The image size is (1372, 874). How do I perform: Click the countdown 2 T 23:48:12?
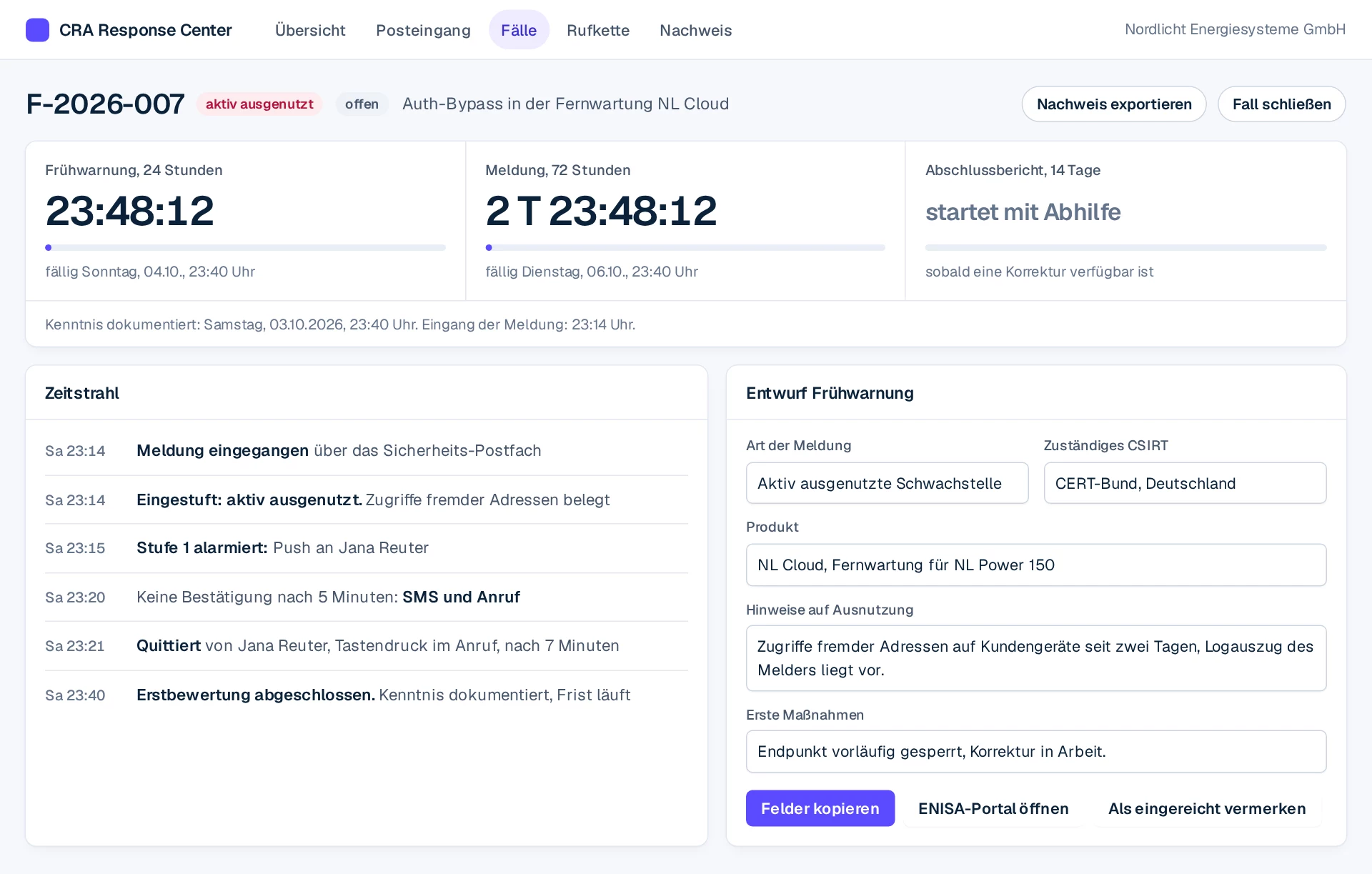pyautogui.click(x=601, y=211)
